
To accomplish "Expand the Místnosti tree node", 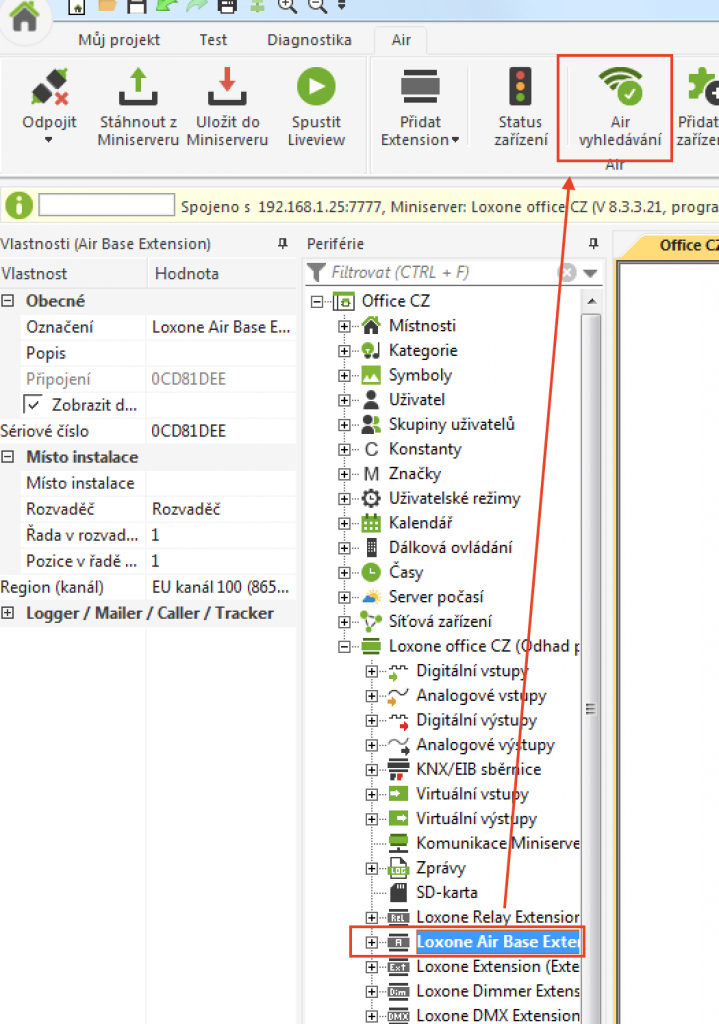I will 345,326.
